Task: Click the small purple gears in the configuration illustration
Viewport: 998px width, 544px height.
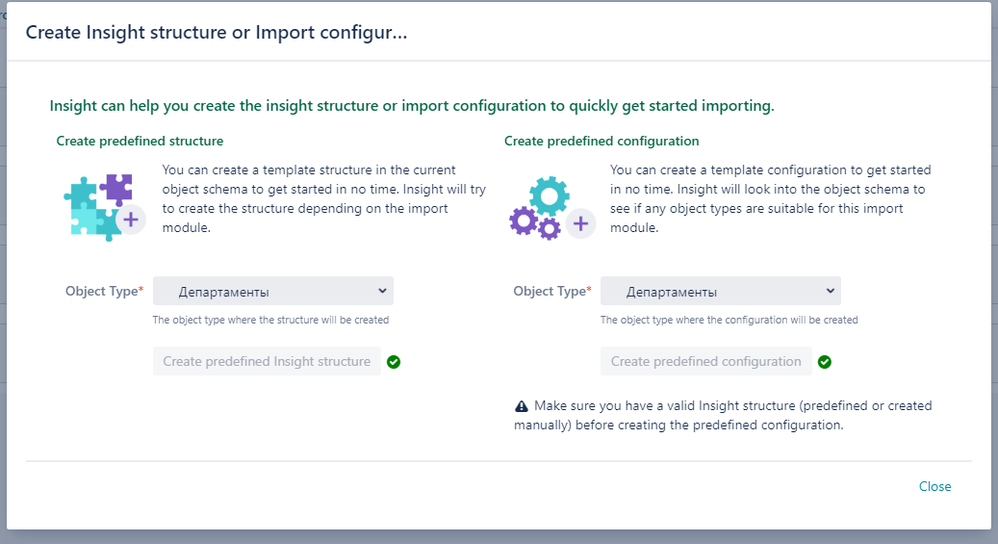Action: tap(535, 224)
